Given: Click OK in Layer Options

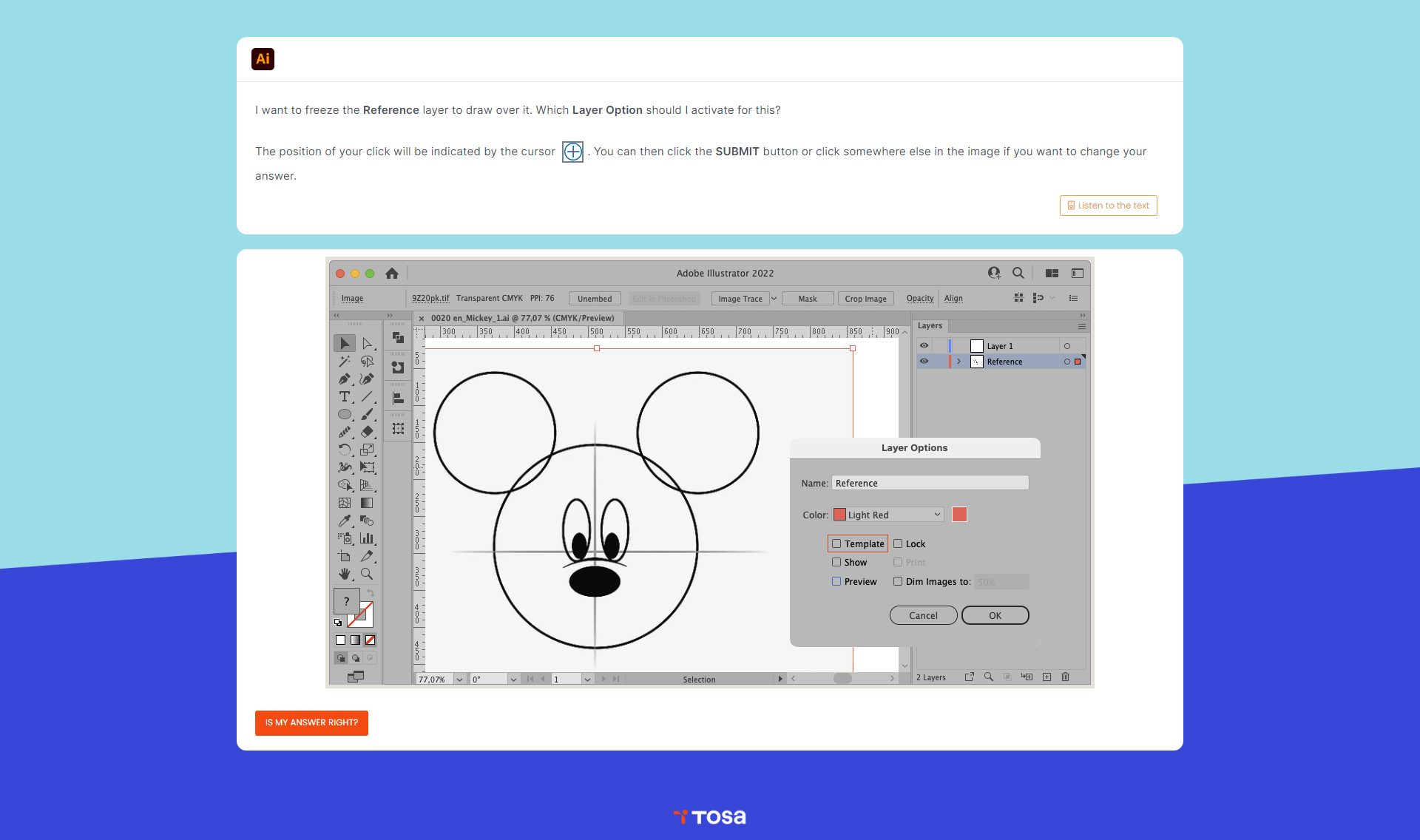Looking at the screenshot, I should tap(995, 615).
